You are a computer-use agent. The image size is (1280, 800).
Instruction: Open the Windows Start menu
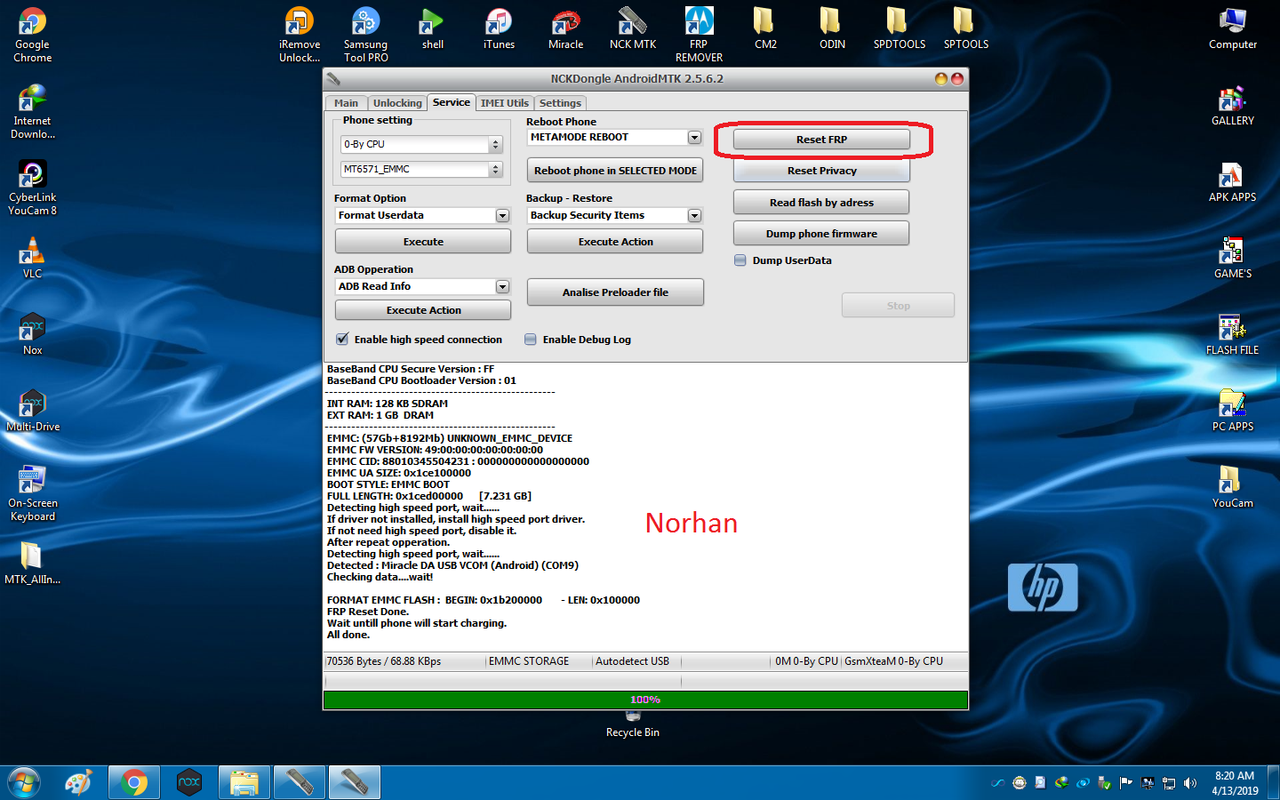[x=23, y=781]
